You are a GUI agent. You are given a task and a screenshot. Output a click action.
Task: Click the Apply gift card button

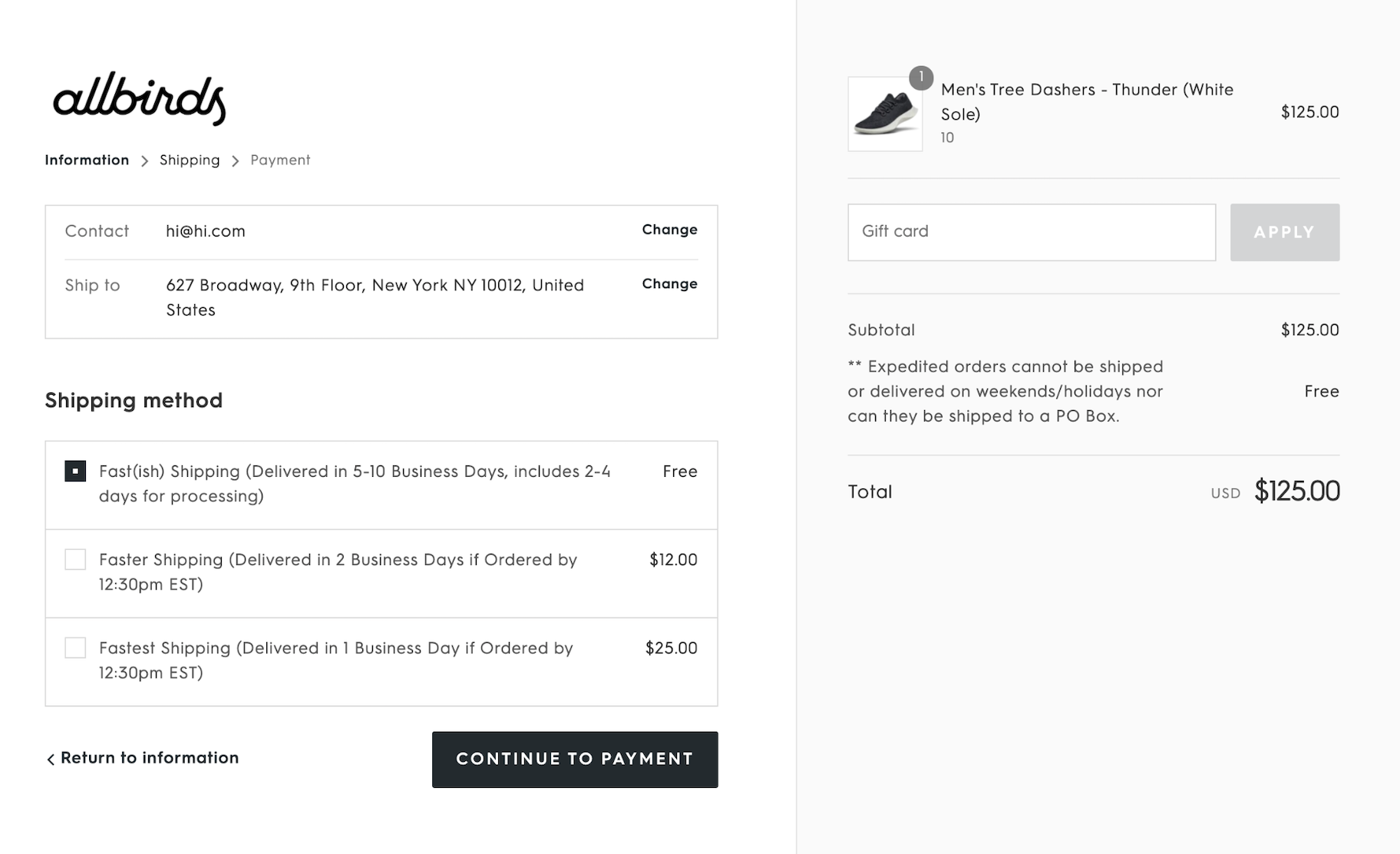pyautogui.click(x=1284, y=232)
